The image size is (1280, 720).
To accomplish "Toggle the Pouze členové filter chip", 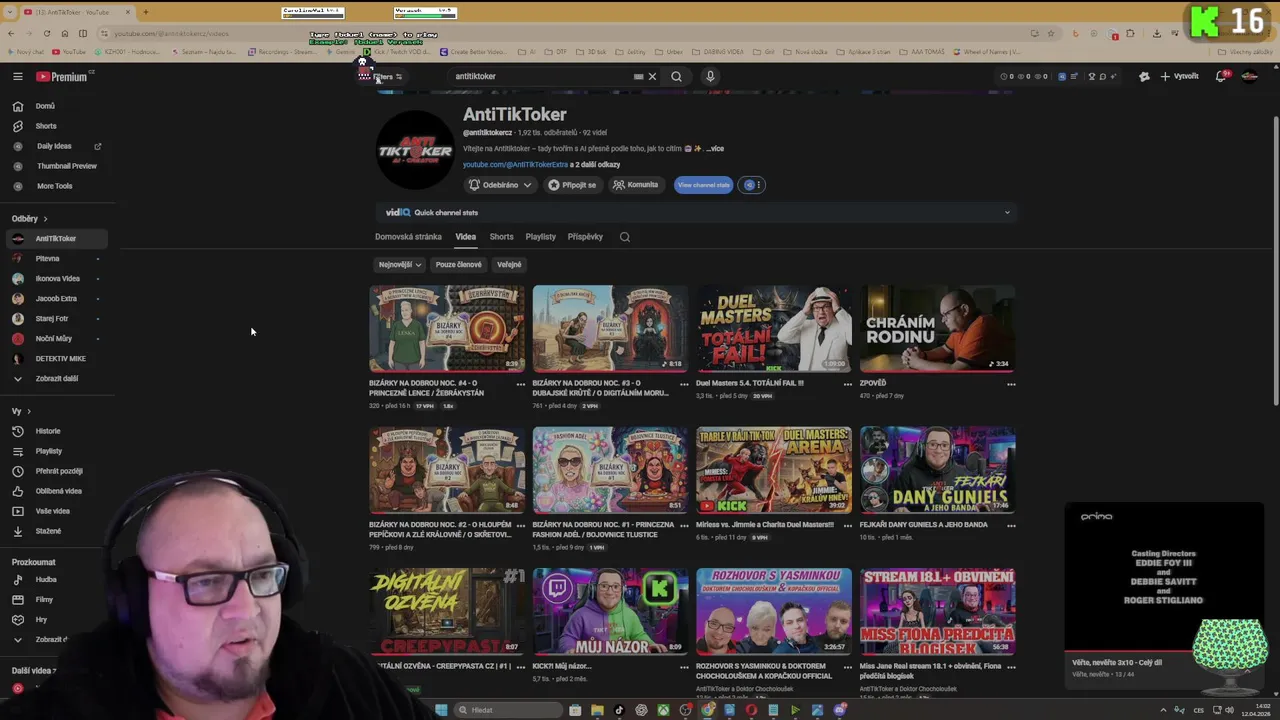I will tap(459, 265).
